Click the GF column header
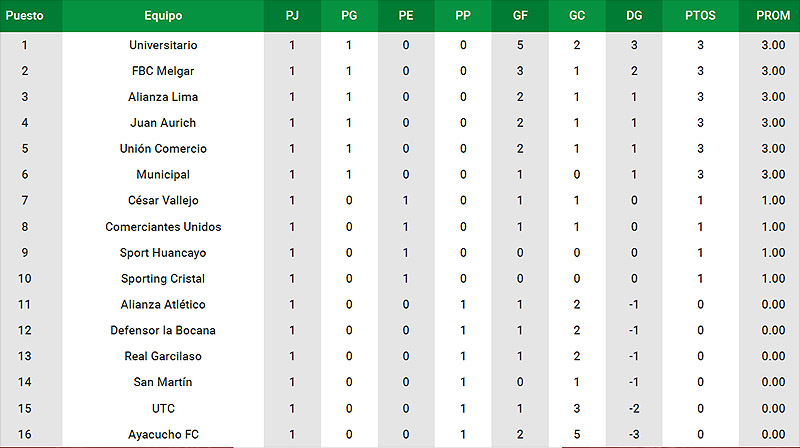Image resolution: width=800 pixels, height=448 pixels. click(x=520, y=16)
